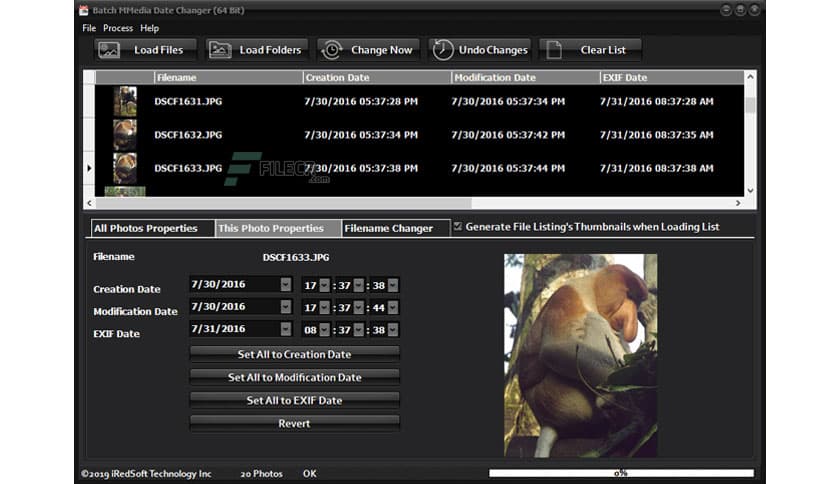Click EXIF date 7/31/2016 08:37:28 AM
Image resolution: width=836 pixels, height=484 pixels.
click(656, 101)
